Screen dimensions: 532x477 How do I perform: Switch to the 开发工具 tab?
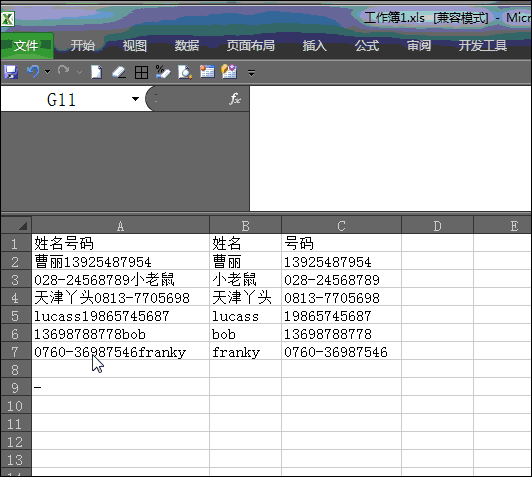tap(483, 45)
